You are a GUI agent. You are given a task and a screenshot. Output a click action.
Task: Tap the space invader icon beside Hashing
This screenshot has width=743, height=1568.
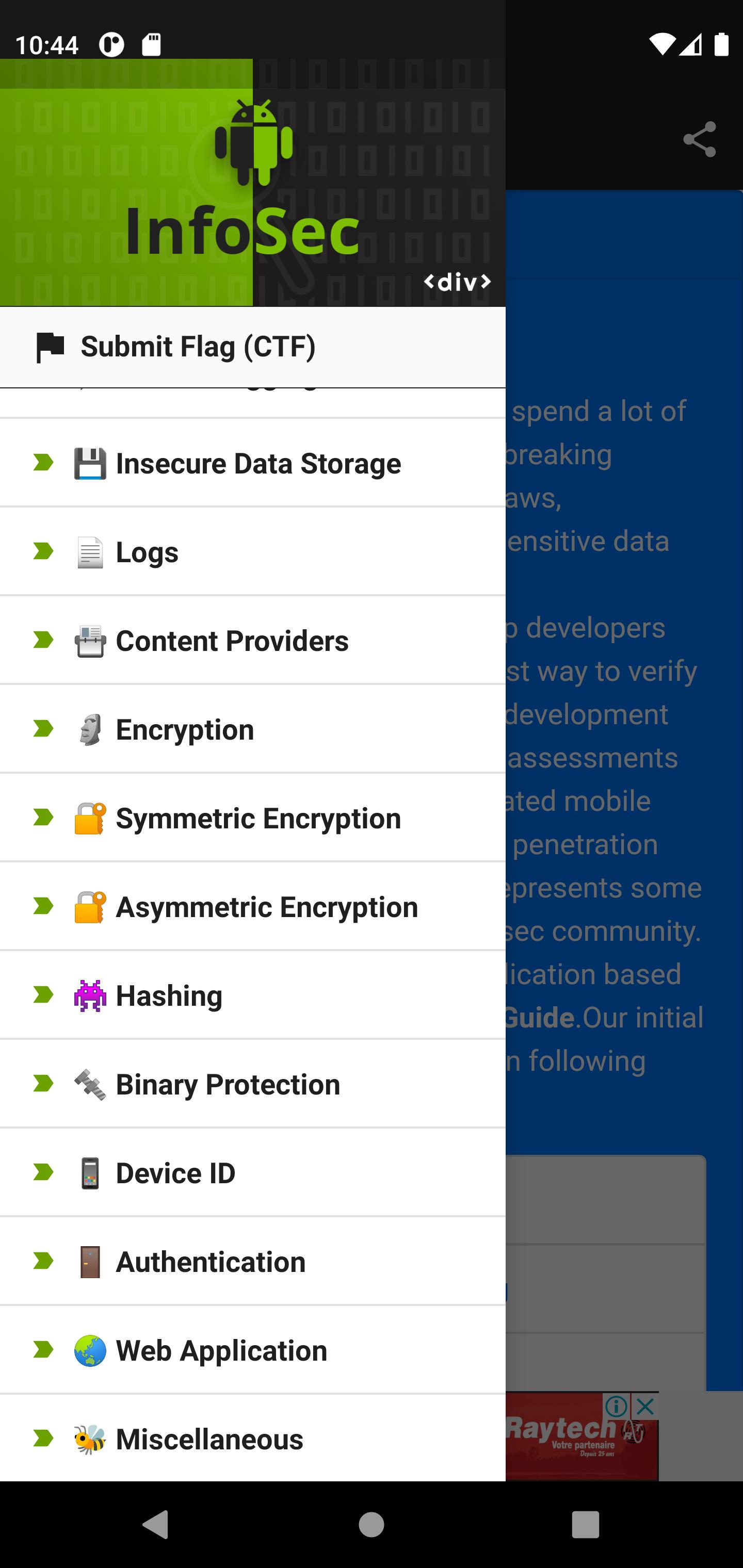[x=90, y=996]
